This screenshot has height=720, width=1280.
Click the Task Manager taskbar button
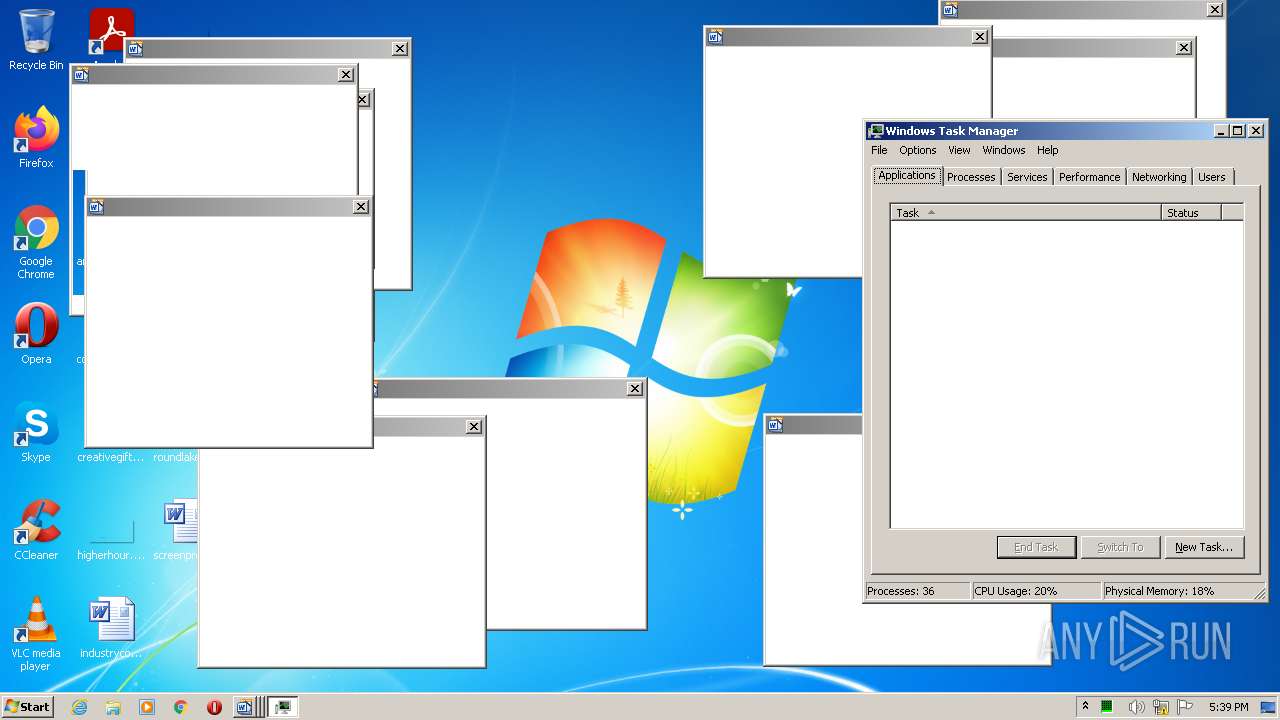[x=283, y=707]
